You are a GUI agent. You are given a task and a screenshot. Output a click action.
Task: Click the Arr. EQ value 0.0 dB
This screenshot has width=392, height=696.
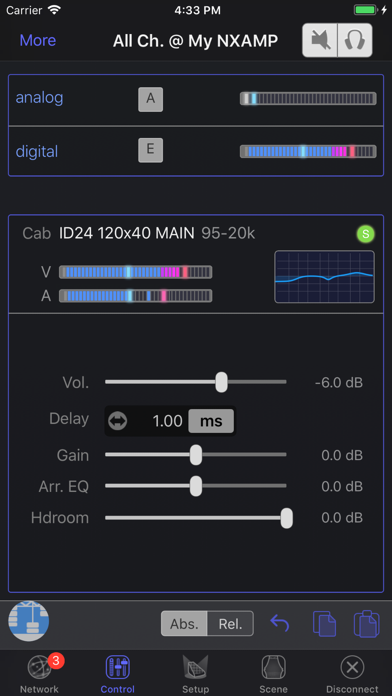(342, 486)
